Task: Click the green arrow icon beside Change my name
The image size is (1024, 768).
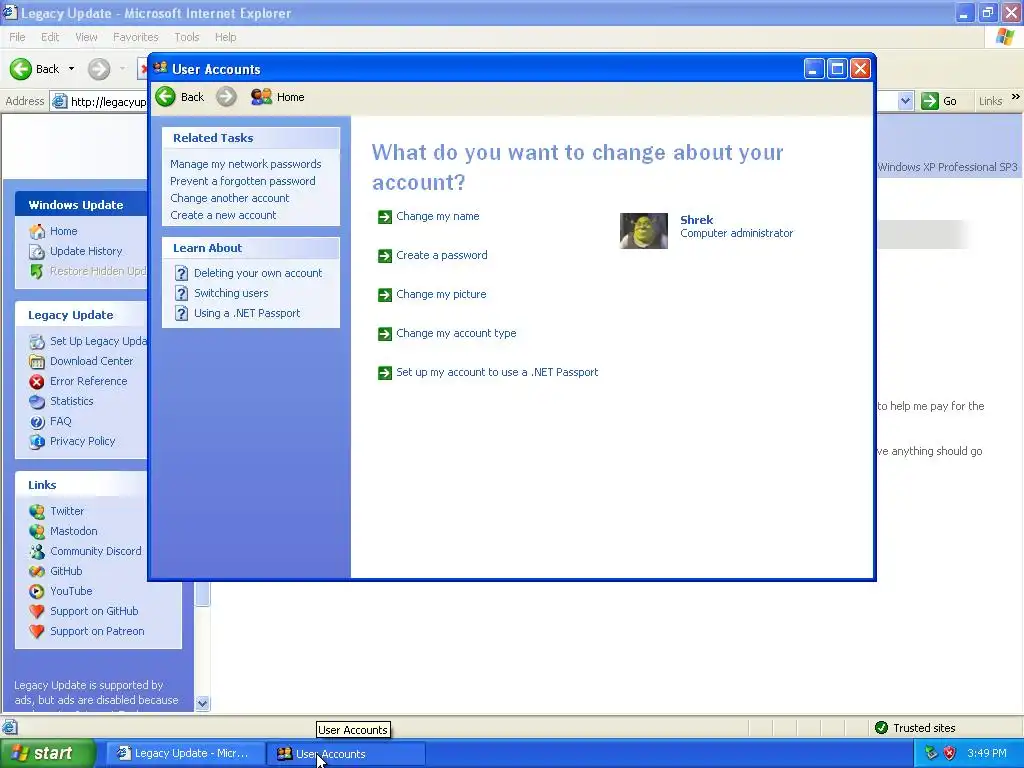Action: [385, 217]
